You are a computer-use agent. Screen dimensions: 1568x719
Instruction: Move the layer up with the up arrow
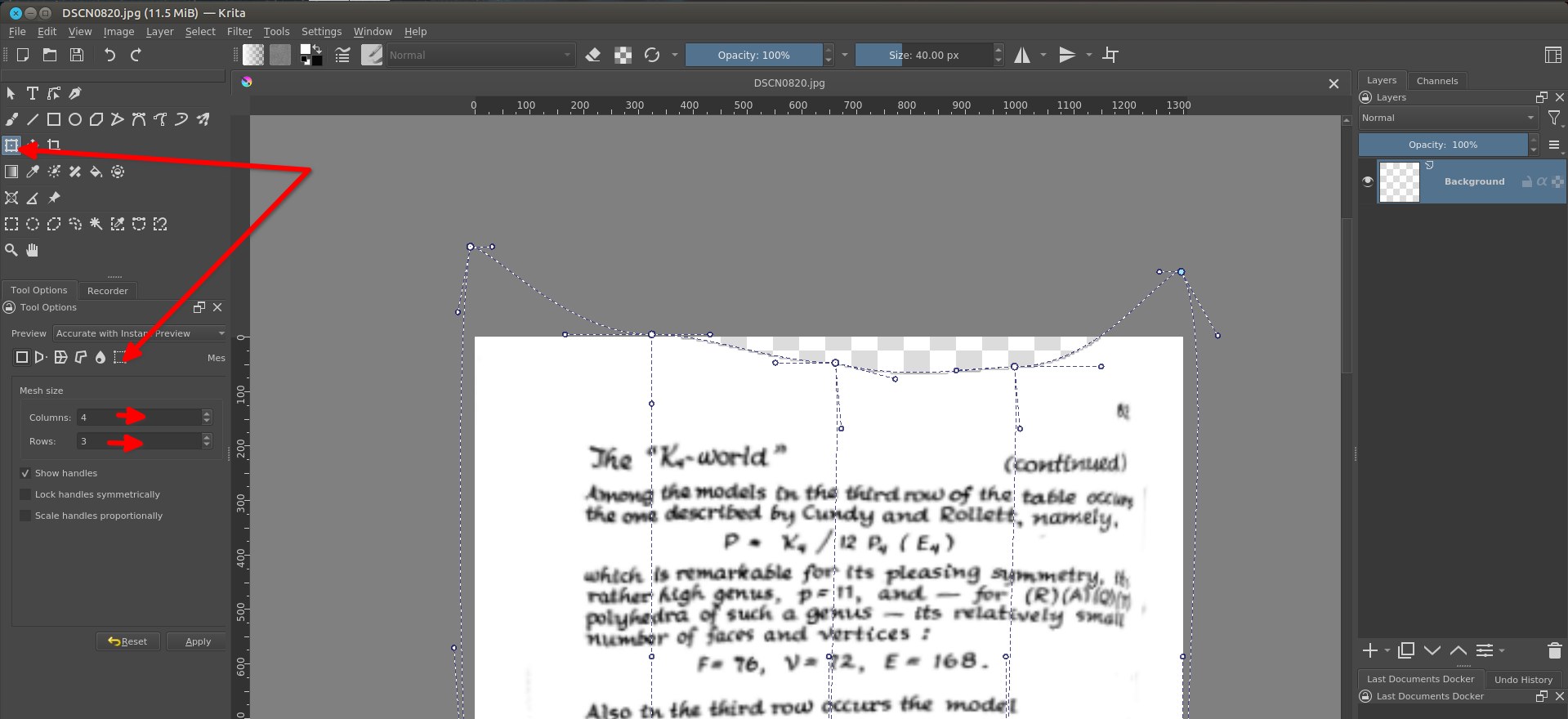click(x=1459, y=650)
